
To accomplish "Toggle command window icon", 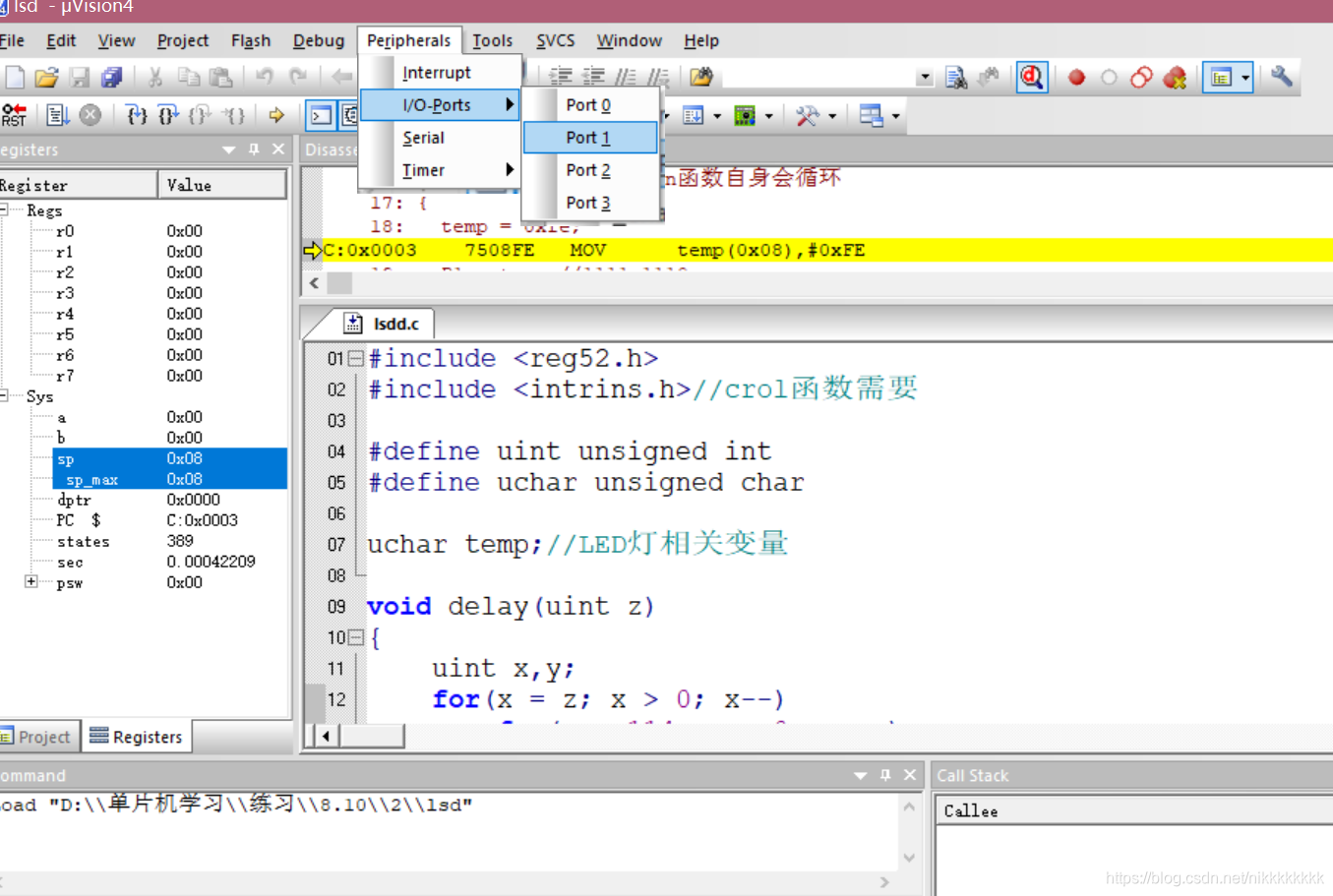I will [320, 115].
